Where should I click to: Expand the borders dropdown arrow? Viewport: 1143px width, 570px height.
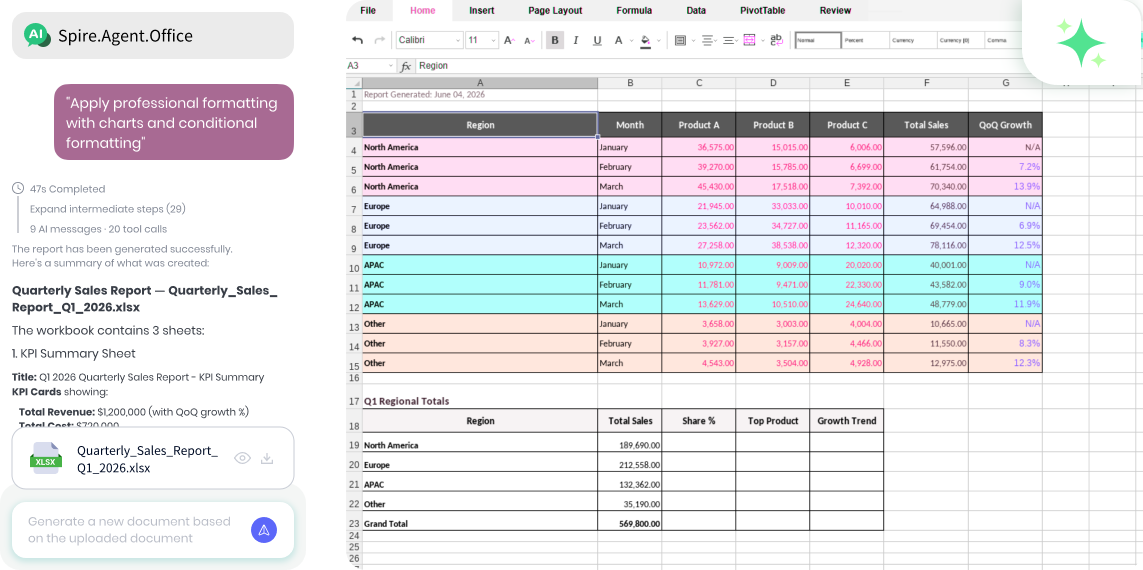click(x=693, y=41)
